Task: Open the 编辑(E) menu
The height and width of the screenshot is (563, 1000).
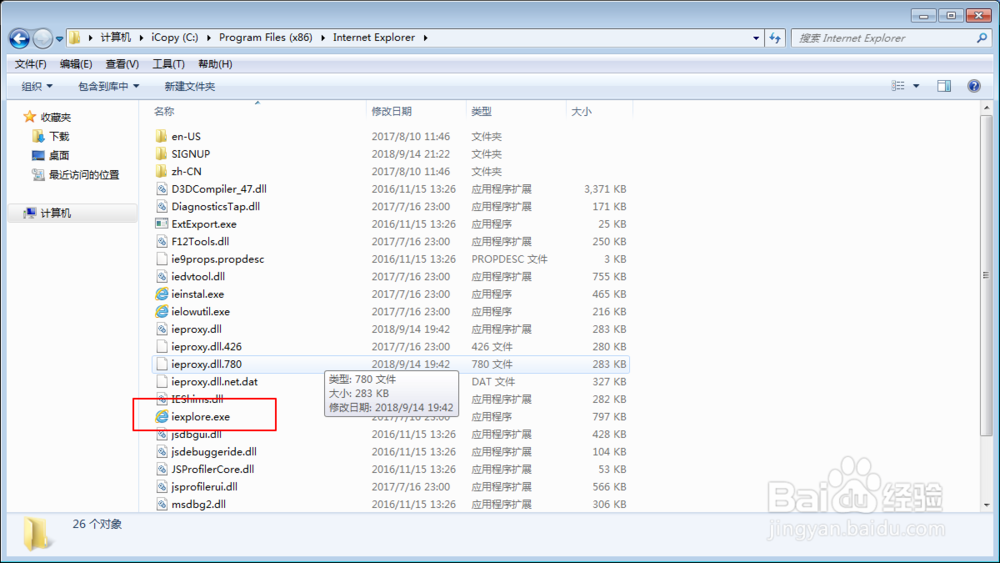Action: pos(76,64)
